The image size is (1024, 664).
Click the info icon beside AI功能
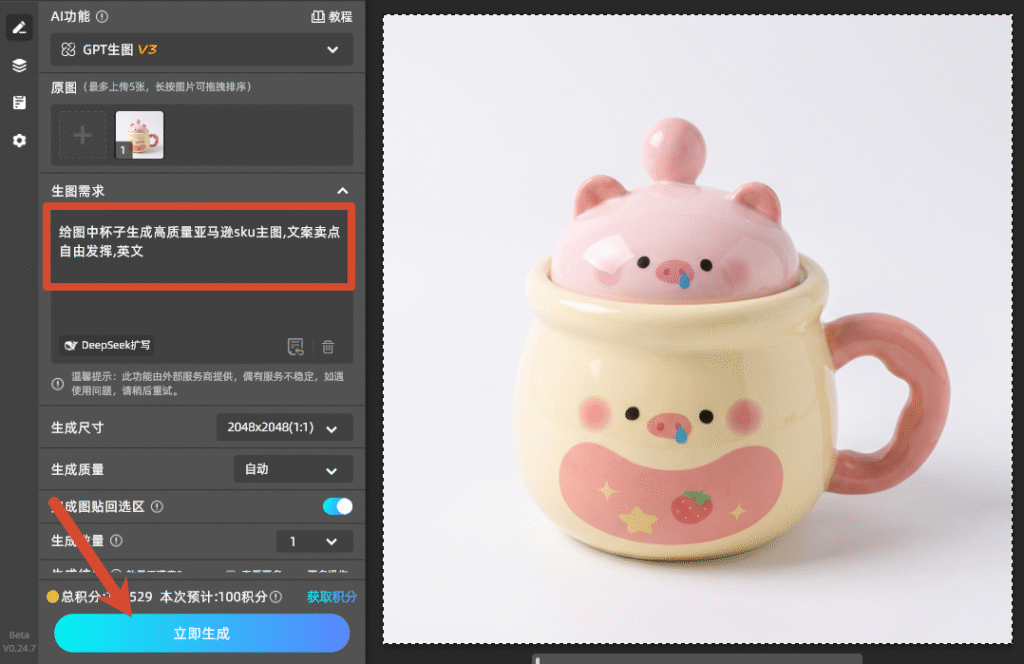point(102,16)
